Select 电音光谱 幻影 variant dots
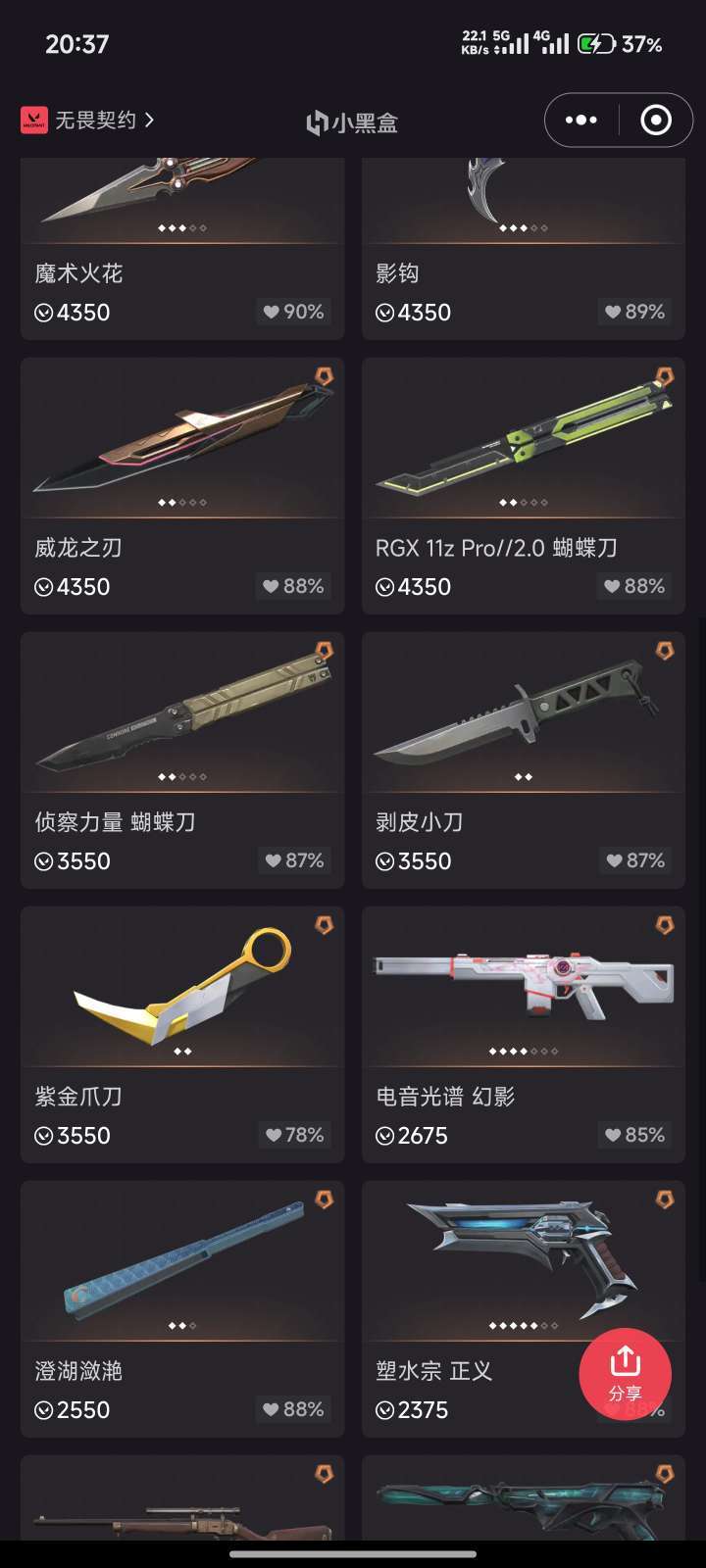706x1568 pixels. 524,1052
